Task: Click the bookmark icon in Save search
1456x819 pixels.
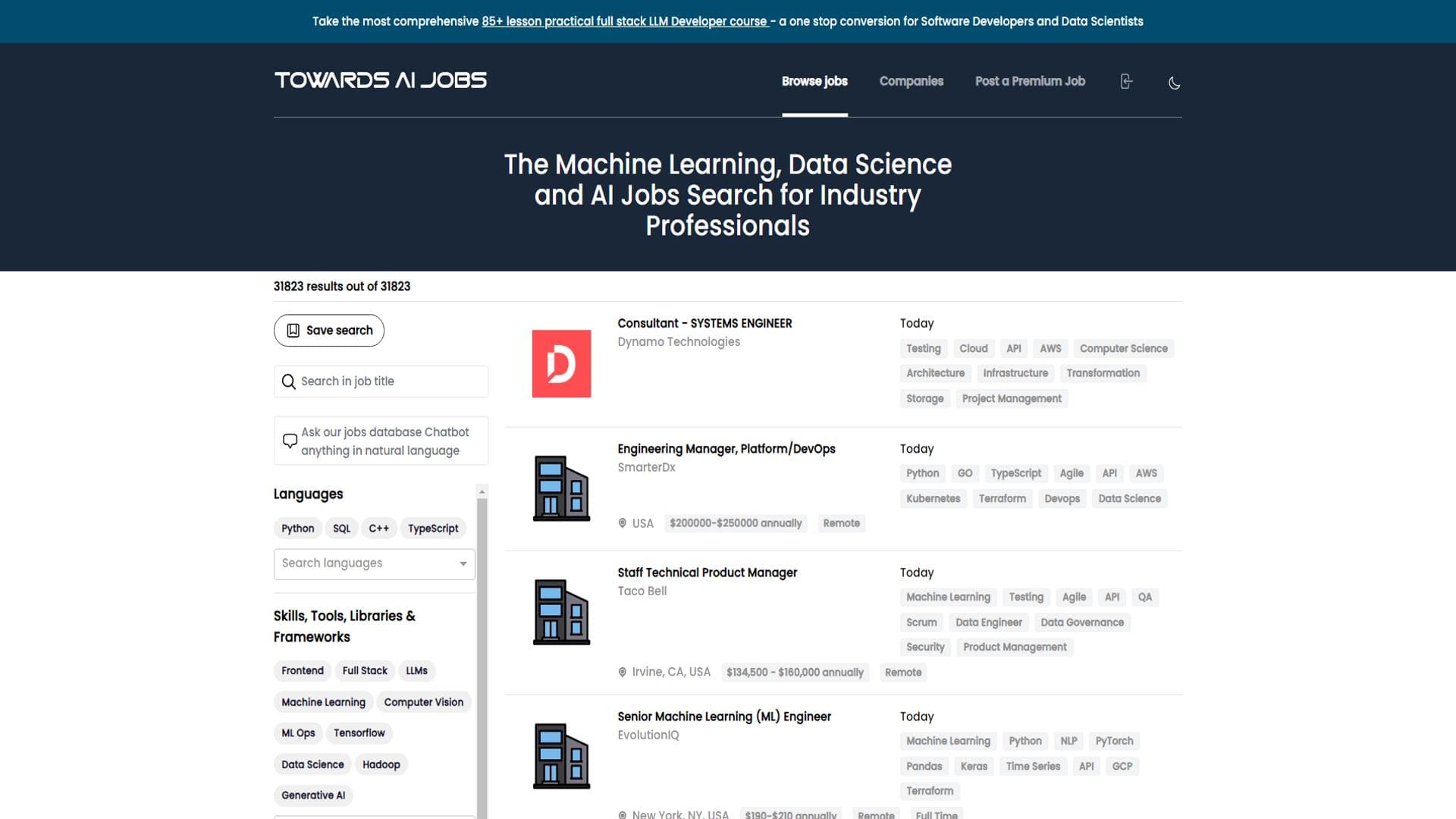Action: pyautogui.click(x=293, y=331)
